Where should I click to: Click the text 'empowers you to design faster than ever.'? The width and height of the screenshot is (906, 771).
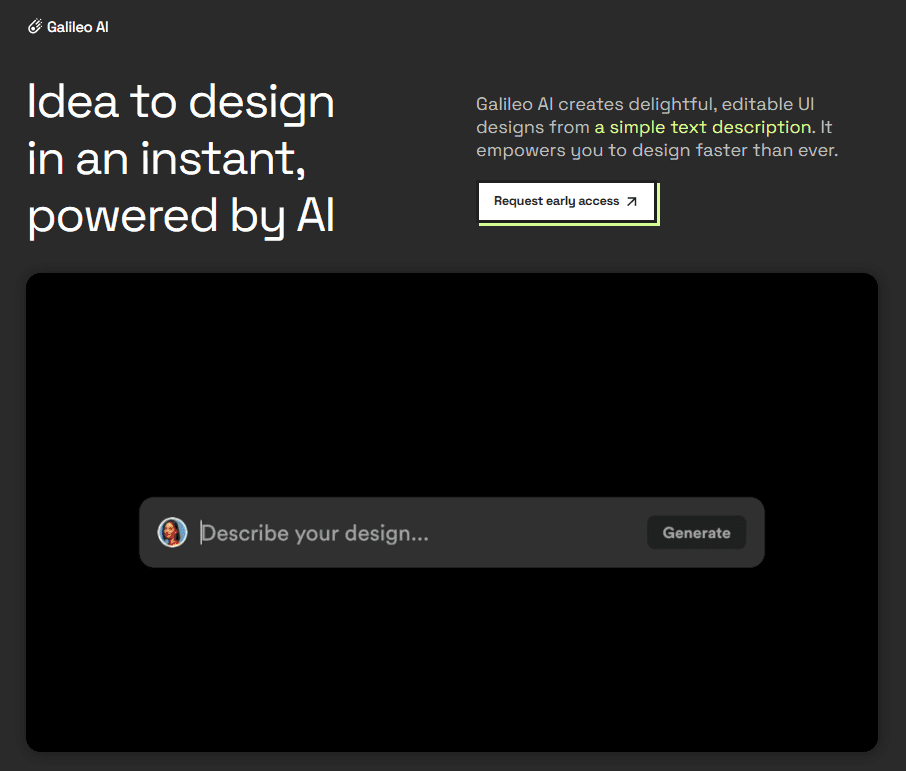[657, 150]
